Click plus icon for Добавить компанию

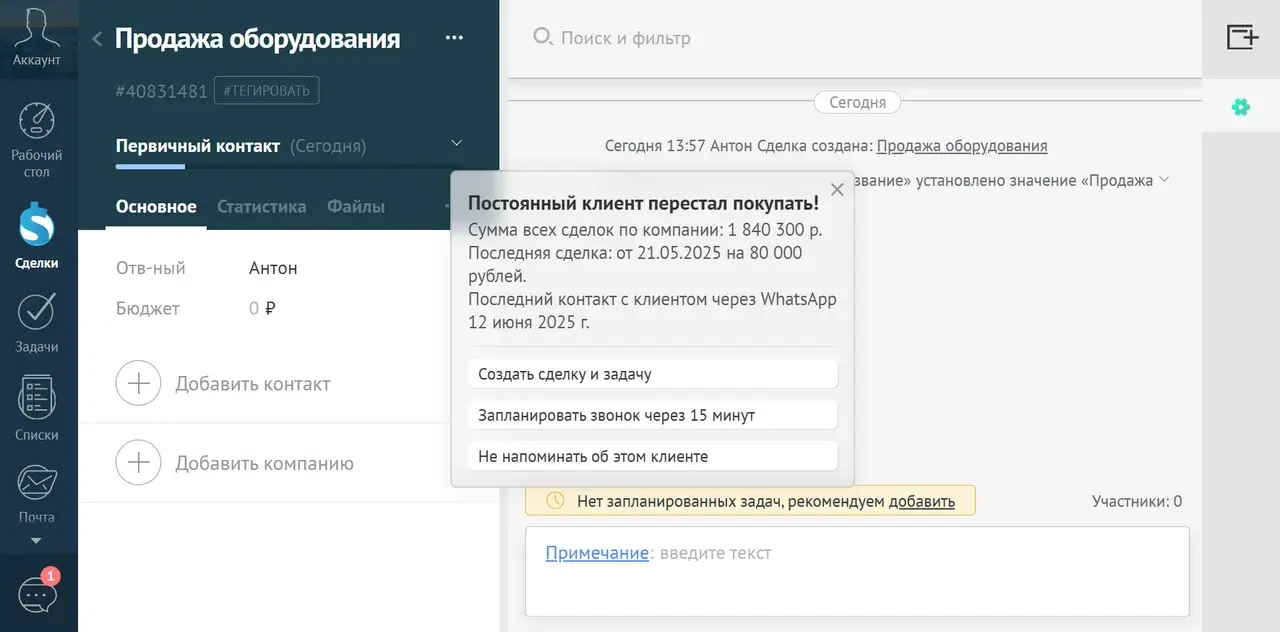(x=138, y=463)
